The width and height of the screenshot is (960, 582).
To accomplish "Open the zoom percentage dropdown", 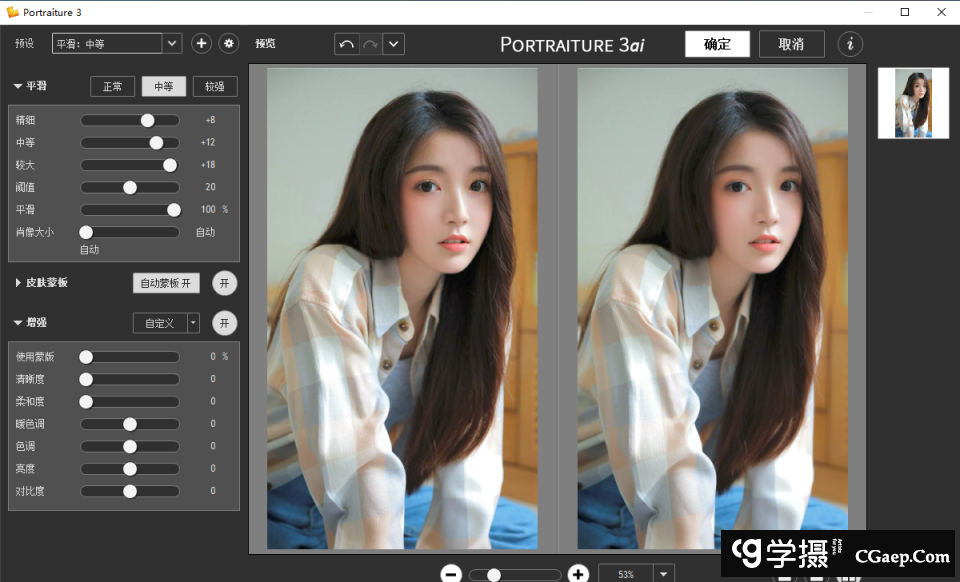I will pos(664,574).
